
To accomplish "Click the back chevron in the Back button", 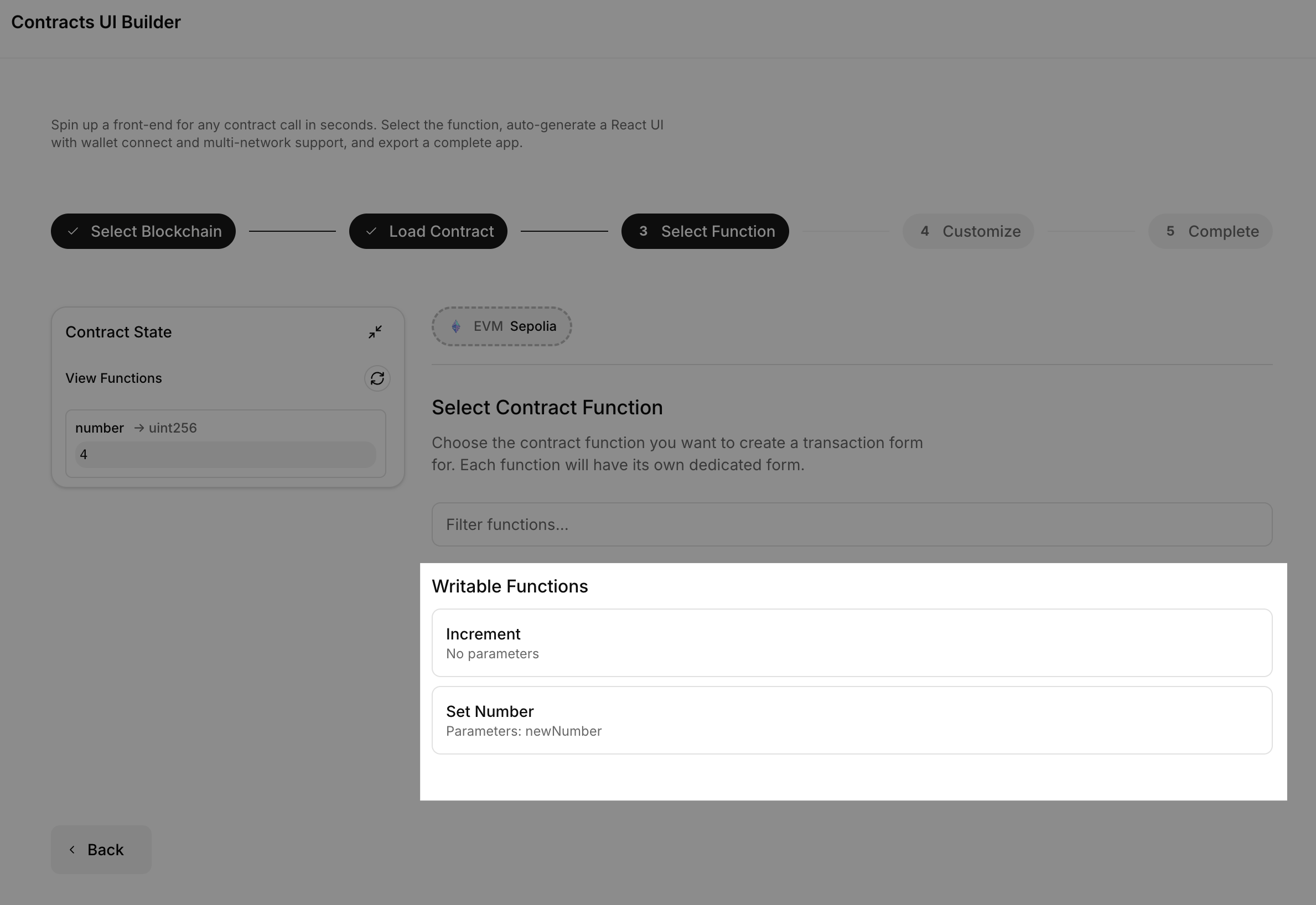I will click(x=72, y=850).
